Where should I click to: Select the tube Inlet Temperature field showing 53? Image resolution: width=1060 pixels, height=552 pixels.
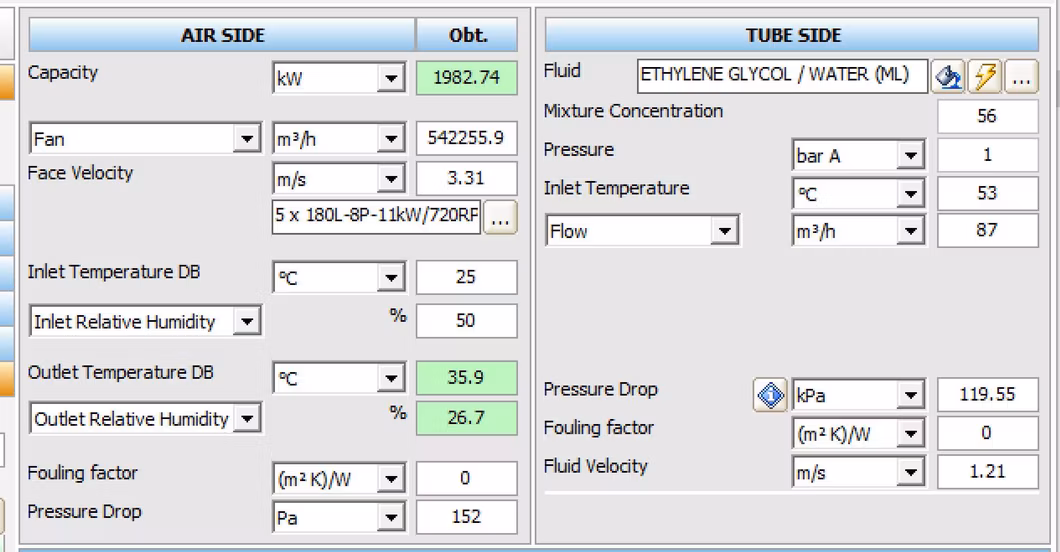987,193
